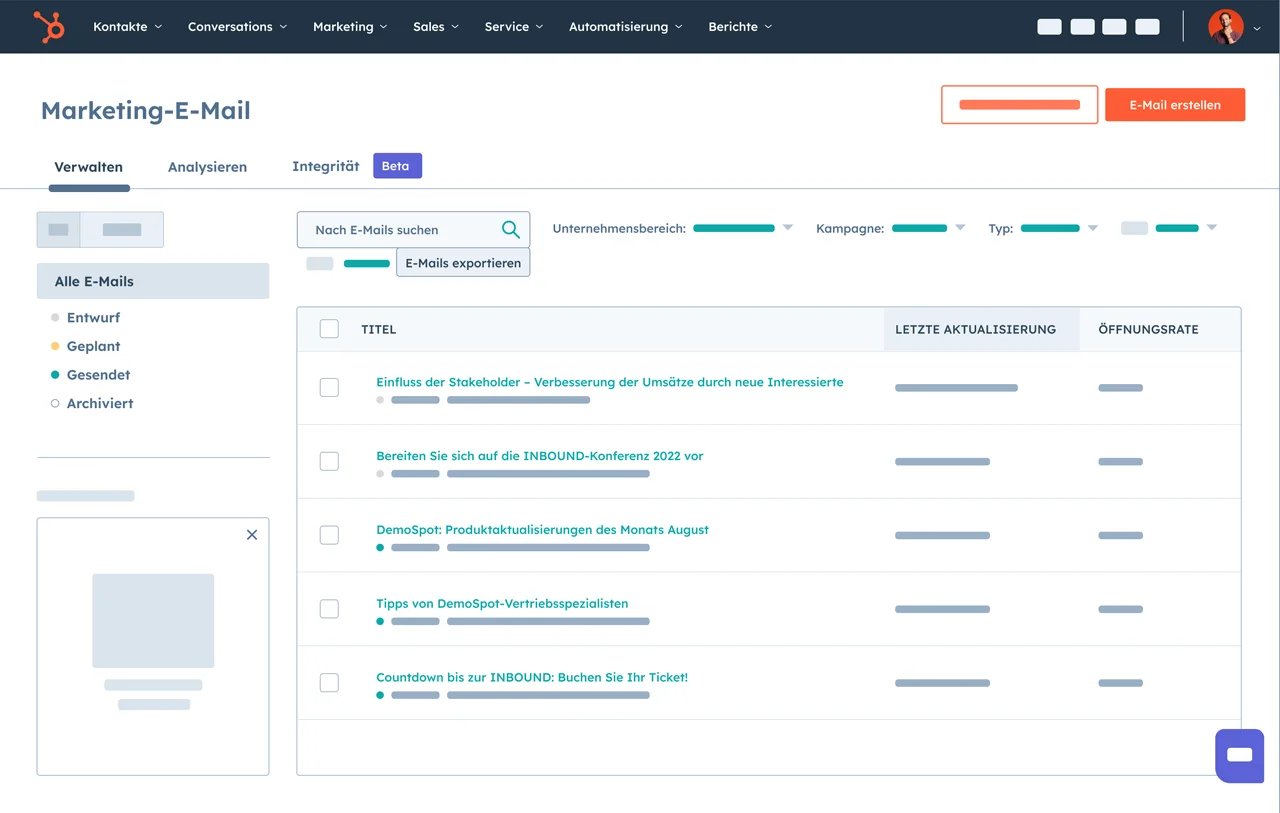1280x813 pixels.
Task: Open the user profile avatar menu
Action: pyautogui.click(x=1225, y=27)
